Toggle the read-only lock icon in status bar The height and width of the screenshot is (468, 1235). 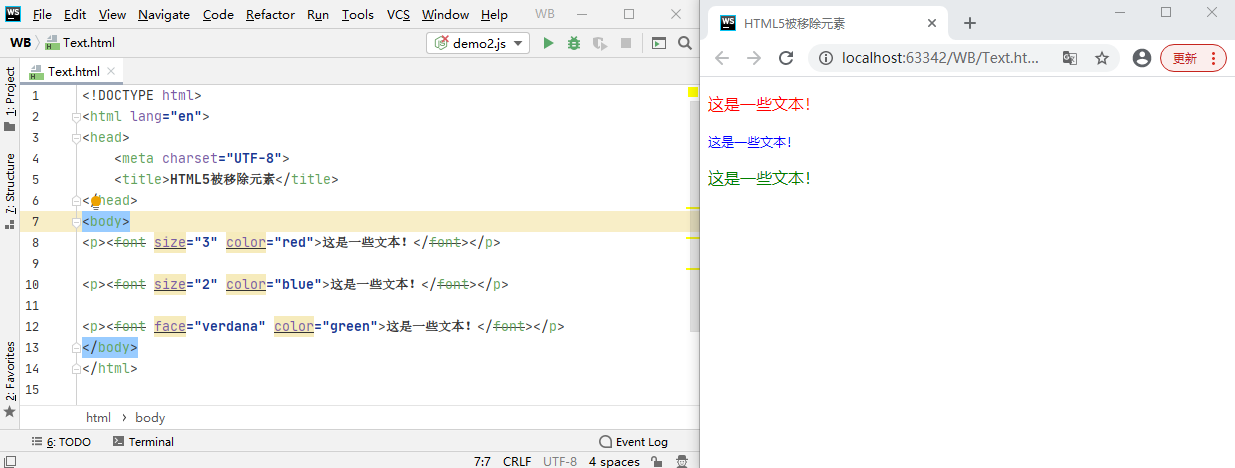655,461
